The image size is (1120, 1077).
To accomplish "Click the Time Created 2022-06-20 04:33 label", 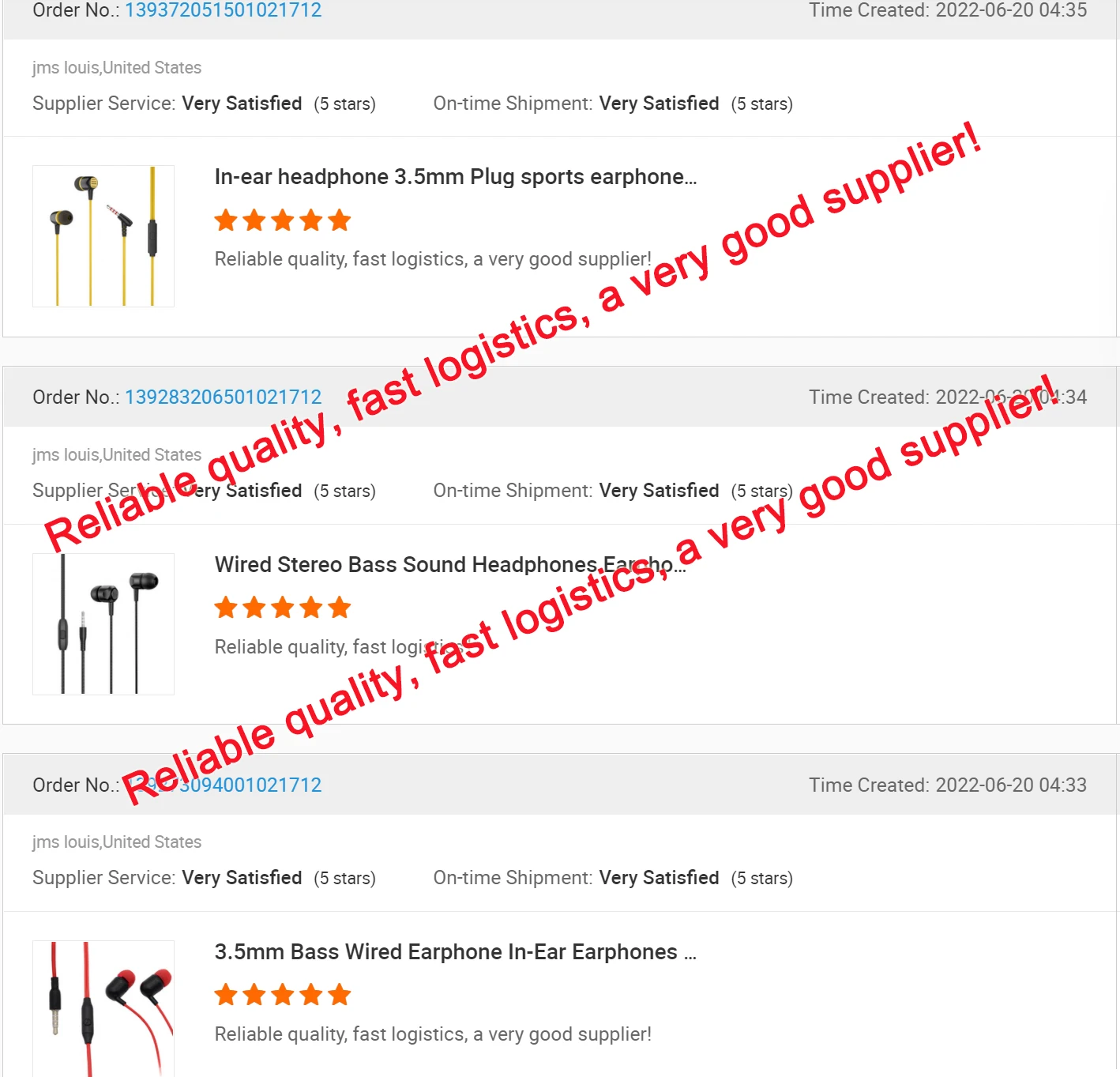I will point(948,785).
